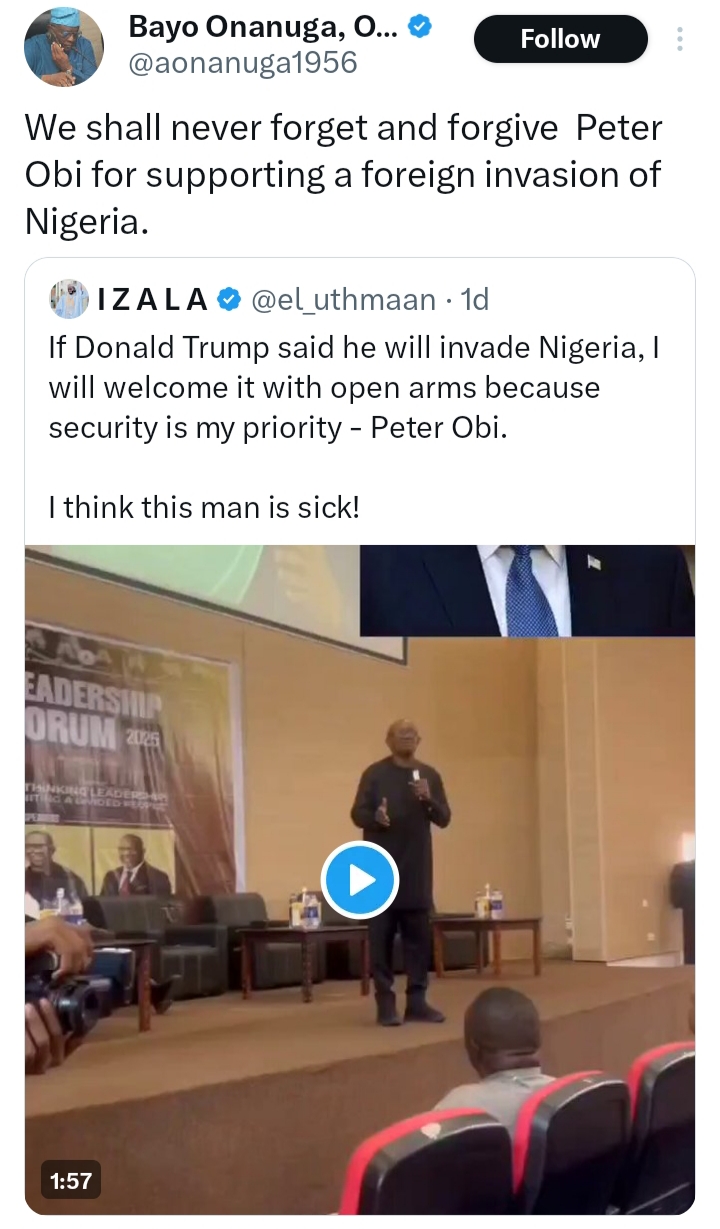Follow Bayo Onanuga's account
This screenshot has width=720, height=1229.
(560, 39)
